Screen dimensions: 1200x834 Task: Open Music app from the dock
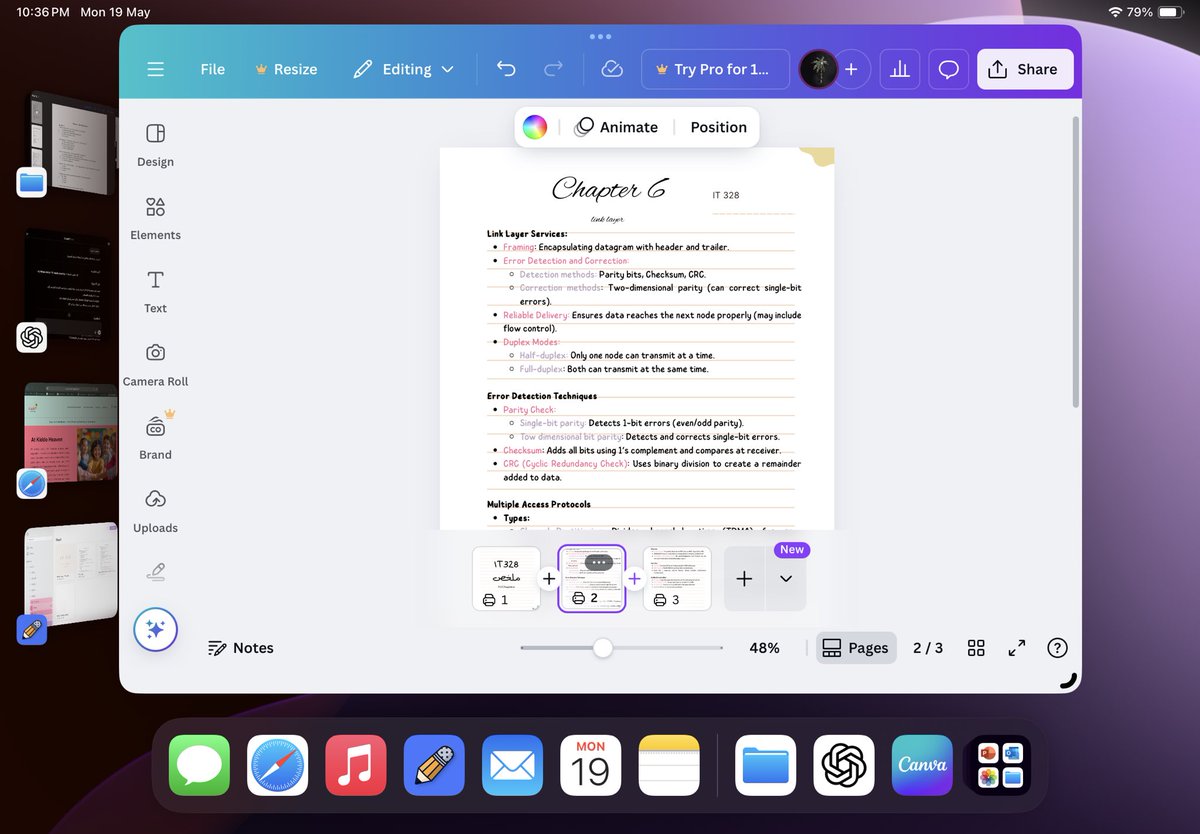pos(356,766)
